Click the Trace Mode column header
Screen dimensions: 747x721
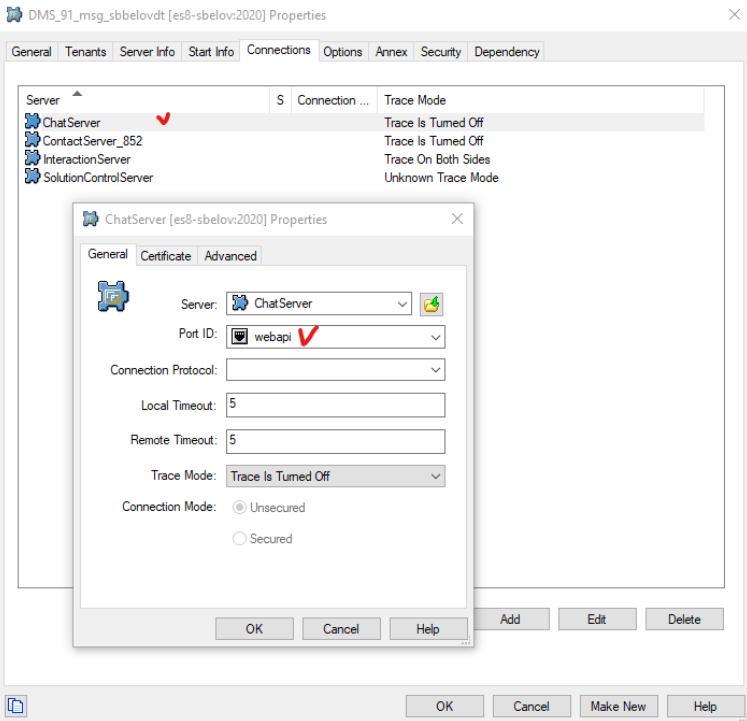[541, 100]
